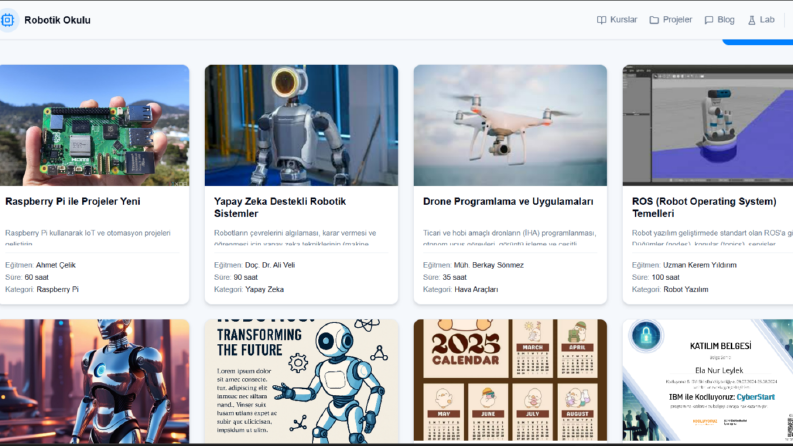Click the Hava Araçları category value

coord(476,289)
